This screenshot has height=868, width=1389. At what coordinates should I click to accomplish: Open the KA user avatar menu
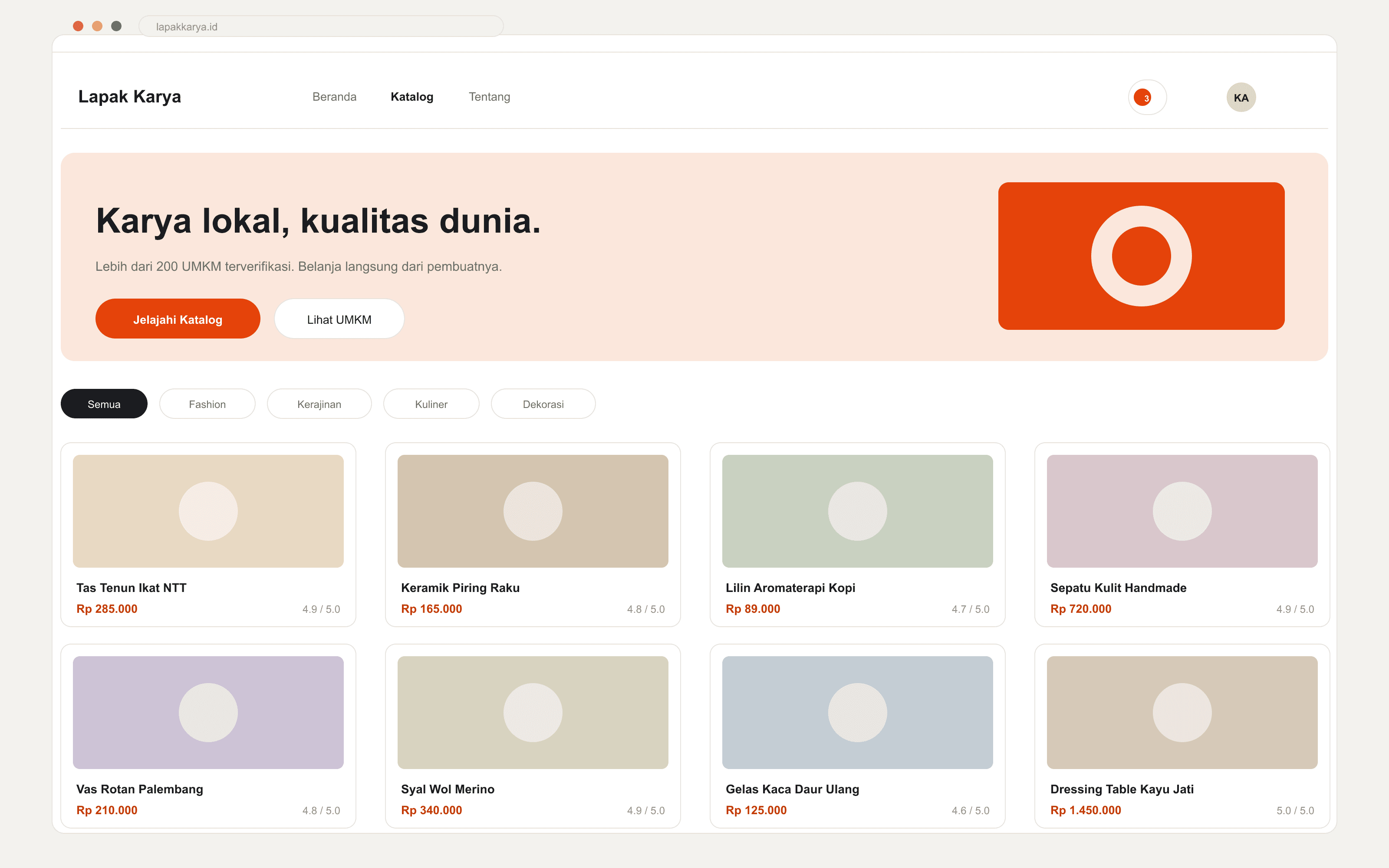pos(1241,98)
